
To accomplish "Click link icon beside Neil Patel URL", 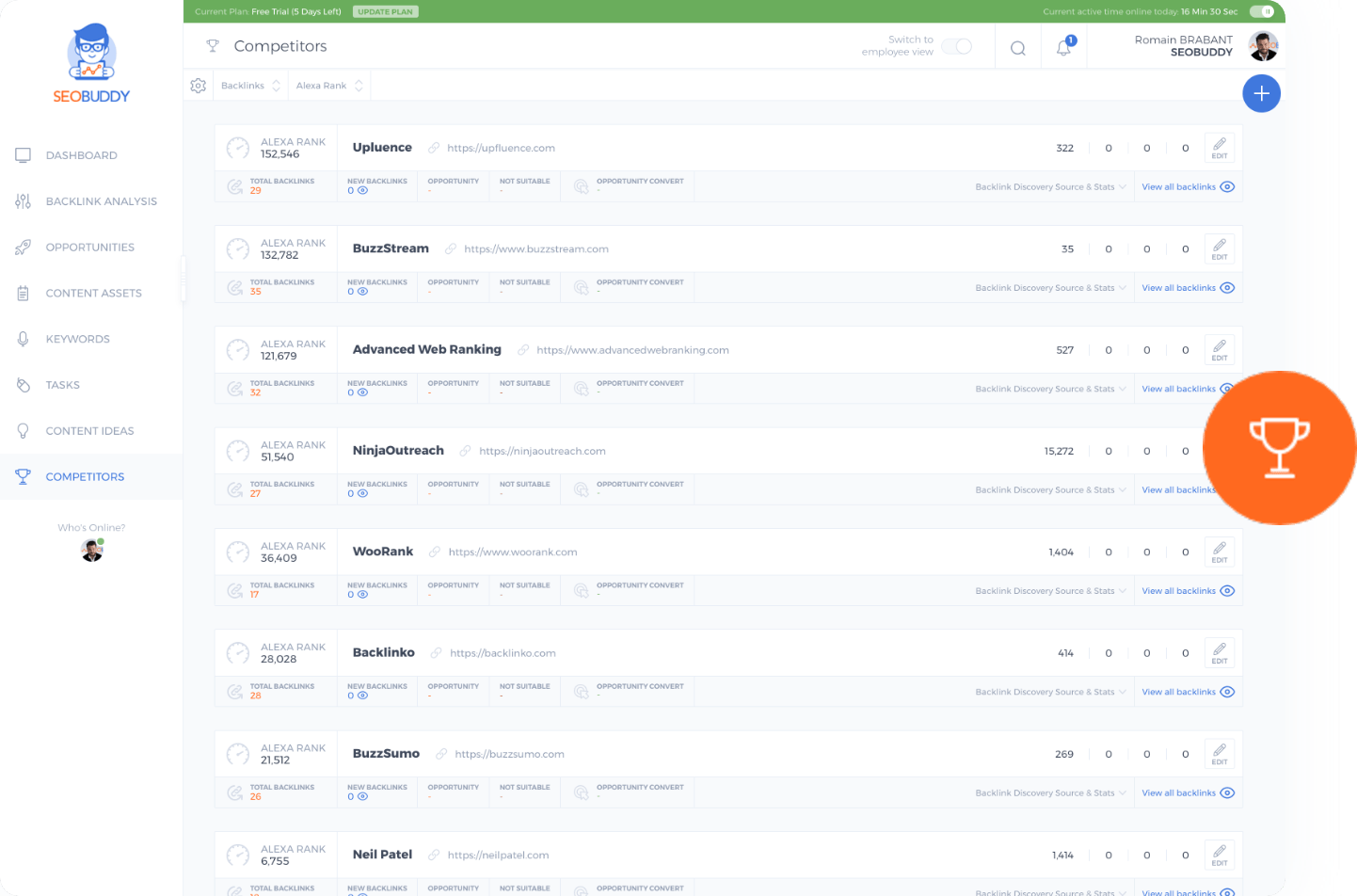I will (434, 856).
